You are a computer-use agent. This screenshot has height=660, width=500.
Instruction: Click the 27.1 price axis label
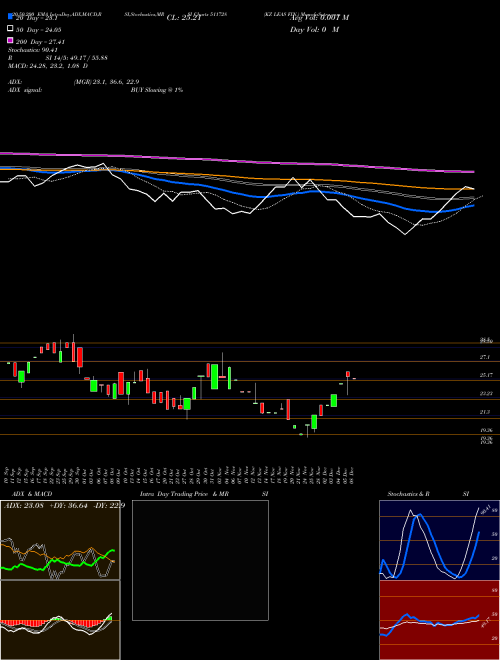click(484, 357)
